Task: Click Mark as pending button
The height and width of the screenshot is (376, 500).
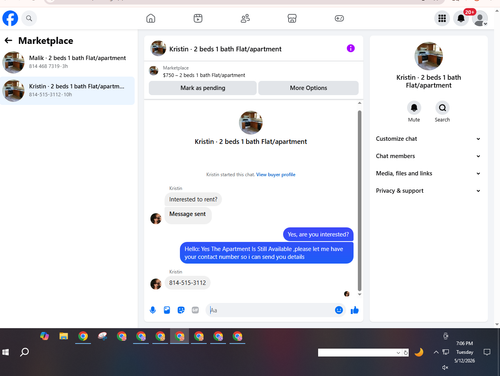Action: (203, 88)
